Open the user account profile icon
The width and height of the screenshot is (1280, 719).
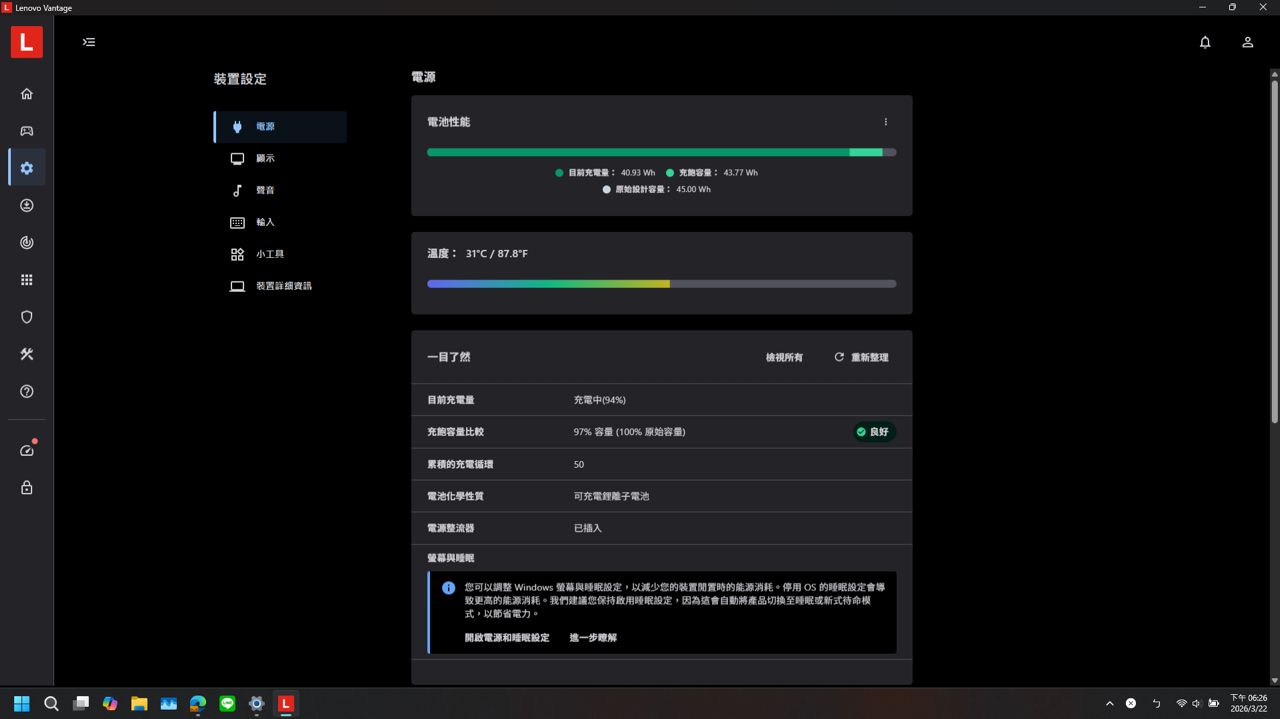1247,42
